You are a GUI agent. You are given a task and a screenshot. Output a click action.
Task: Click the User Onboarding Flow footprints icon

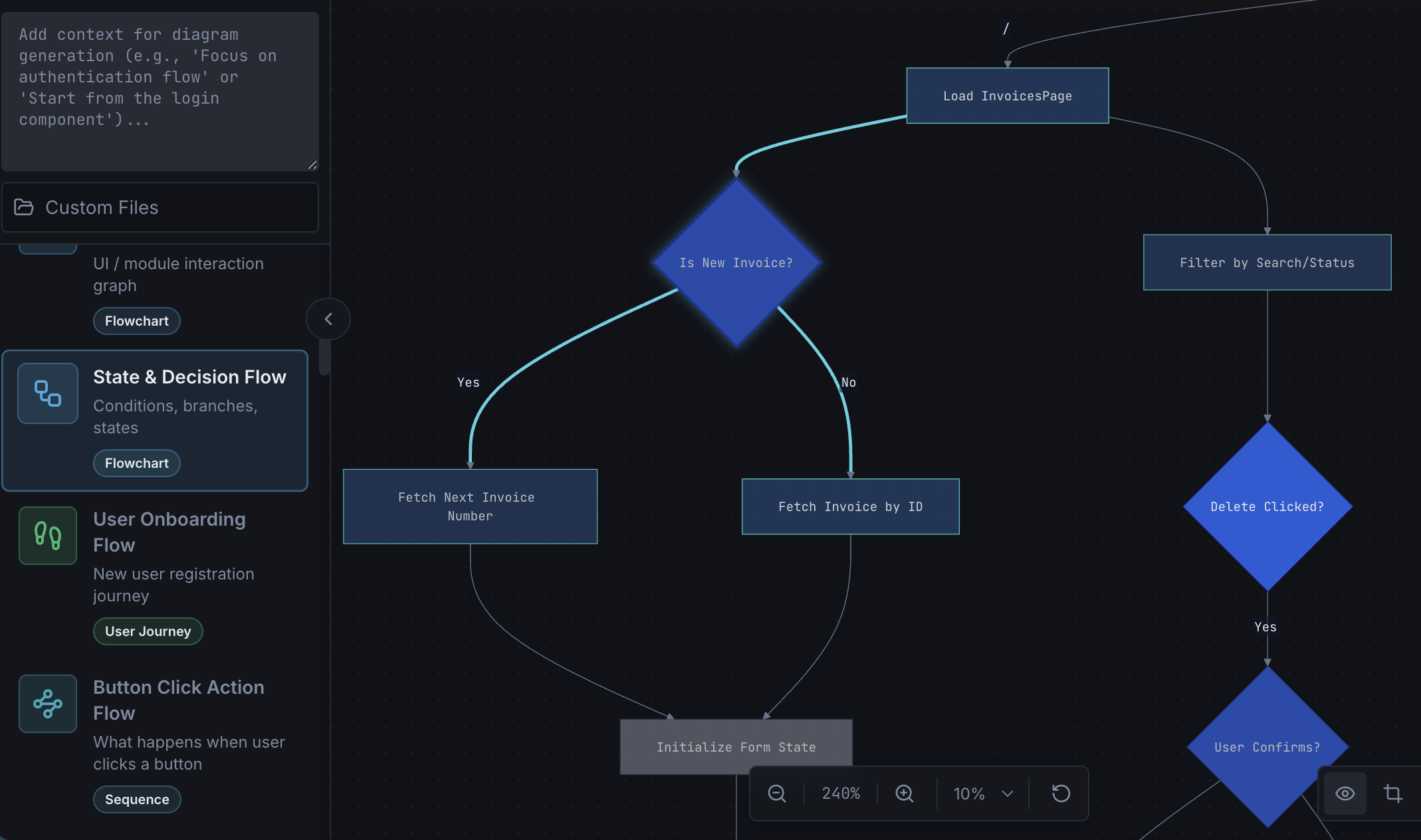coord(47,536)
